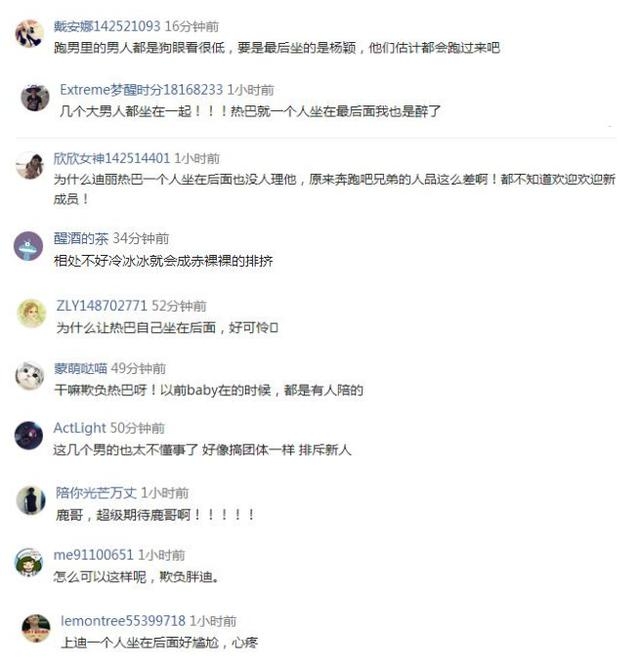This screenshot has width=640, height=667.
Task: Open ActLight's dark round avatar
Action: [28, 436]
